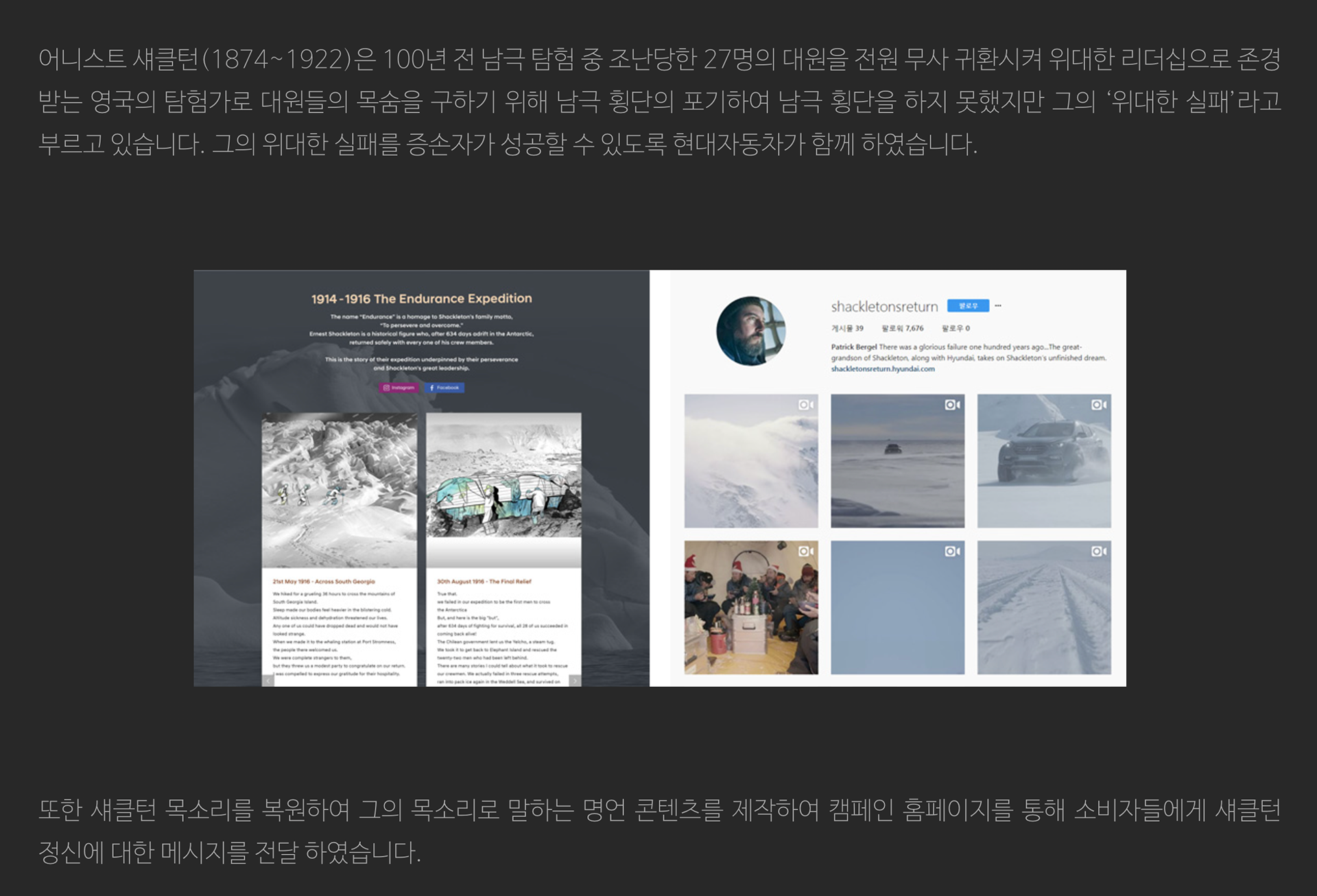This screenshot has height=896, width=1317.
Task: Open The Final Relief story card
Action: [x=503, y=549]
